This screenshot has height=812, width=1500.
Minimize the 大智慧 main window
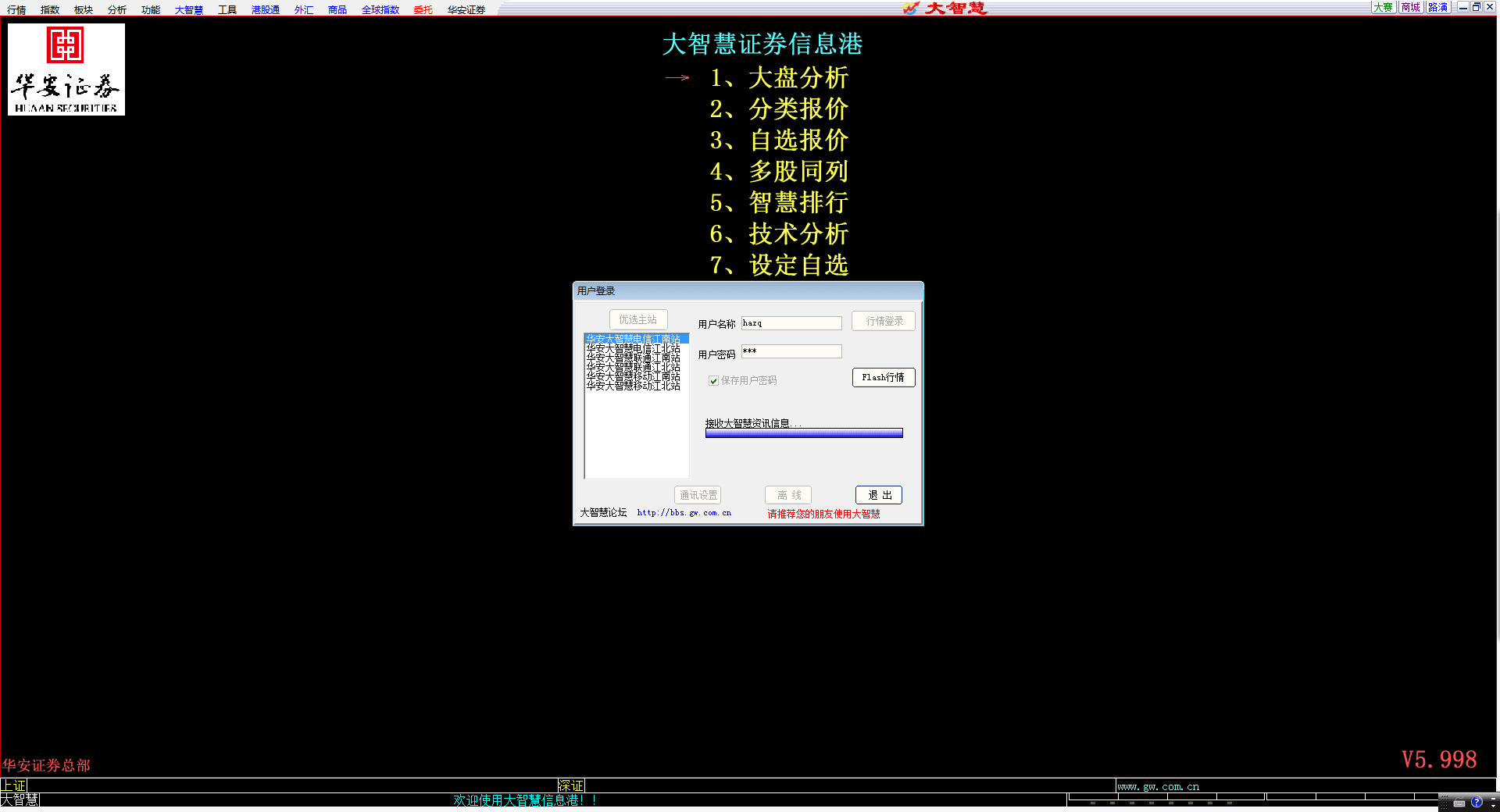point(1463,7)
